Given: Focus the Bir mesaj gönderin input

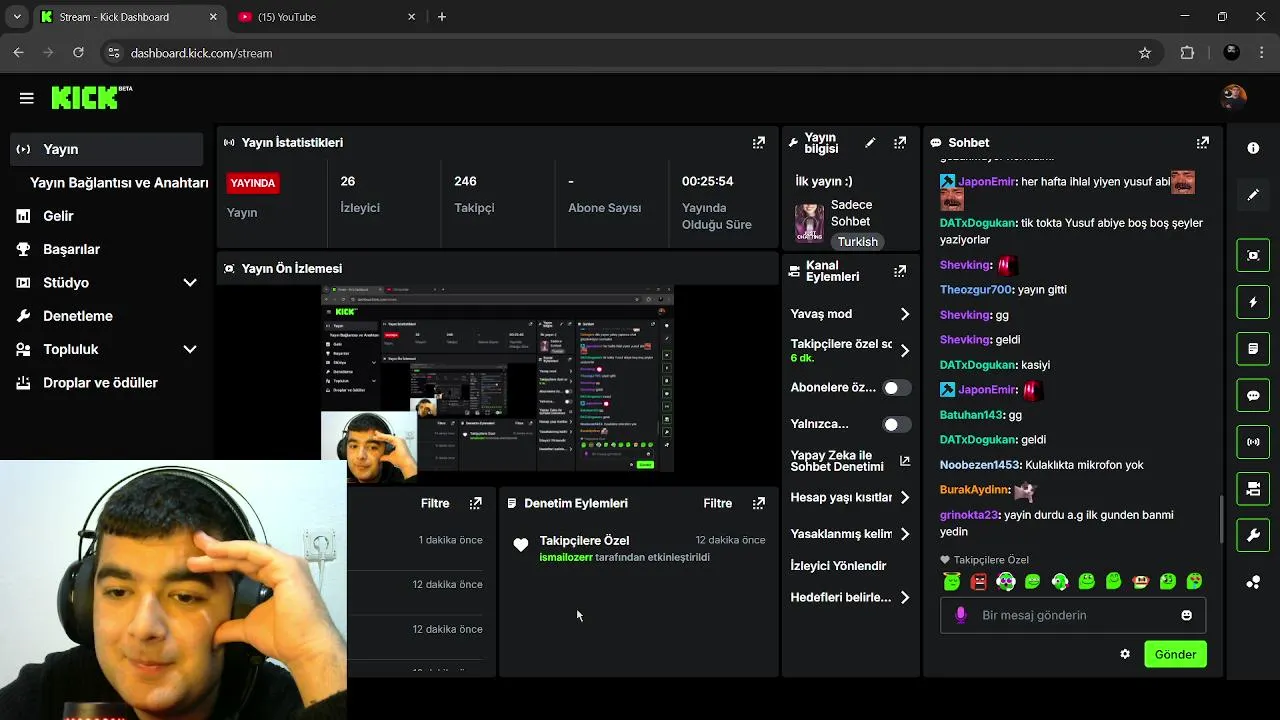Looking at the screenshot, I should (x=1075, y=615).
